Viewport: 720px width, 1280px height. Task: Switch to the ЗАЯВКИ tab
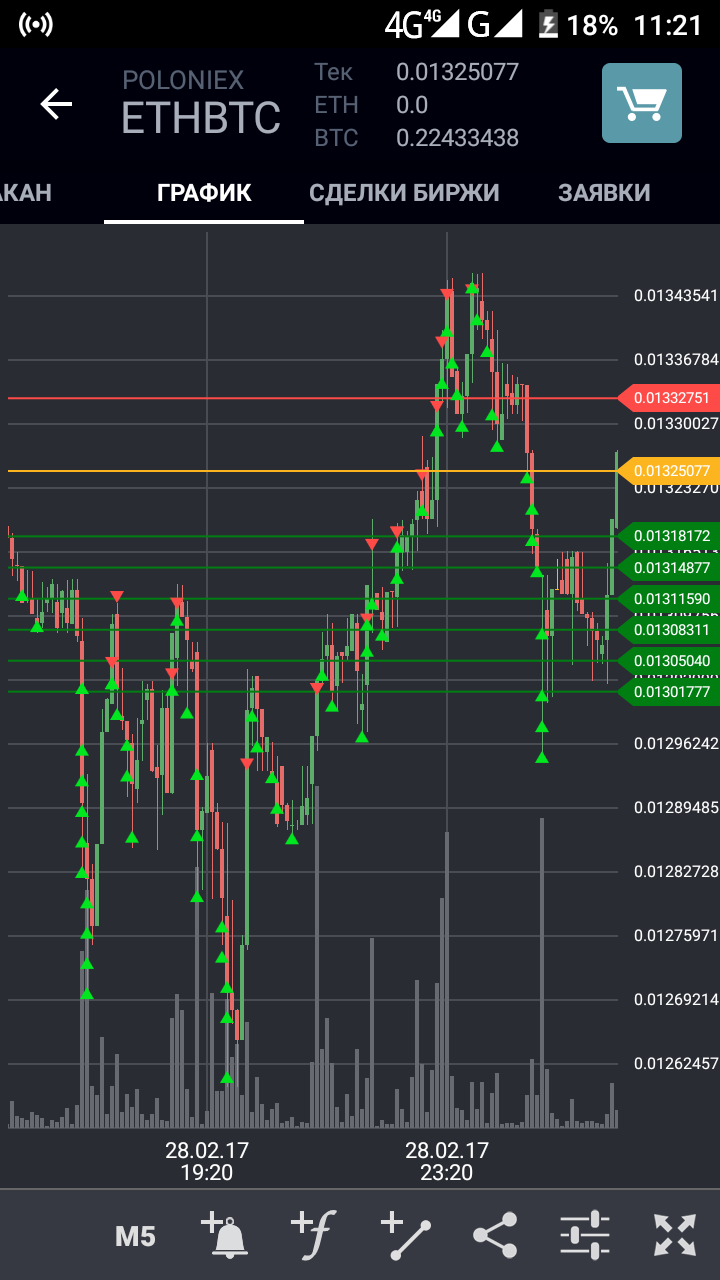pyautogui.click(x=604, y=193)
